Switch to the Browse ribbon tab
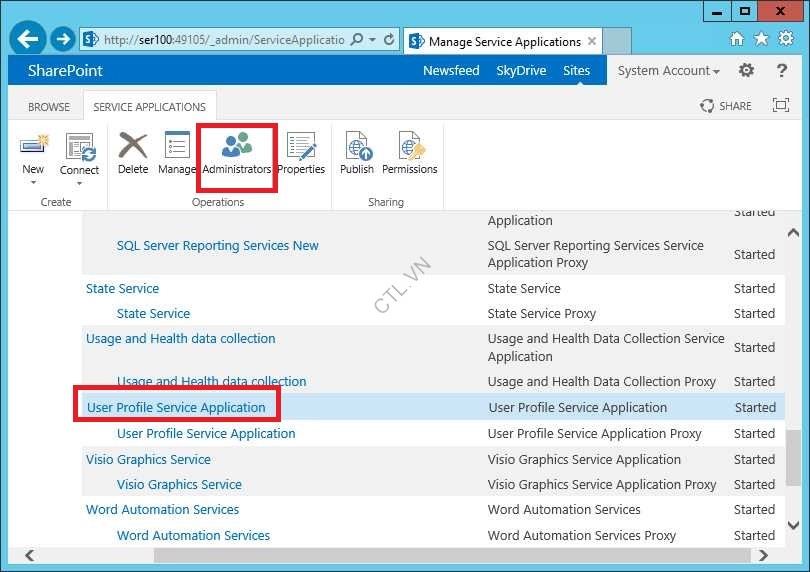Screen dimensions: 810x572 coord(49,107)
